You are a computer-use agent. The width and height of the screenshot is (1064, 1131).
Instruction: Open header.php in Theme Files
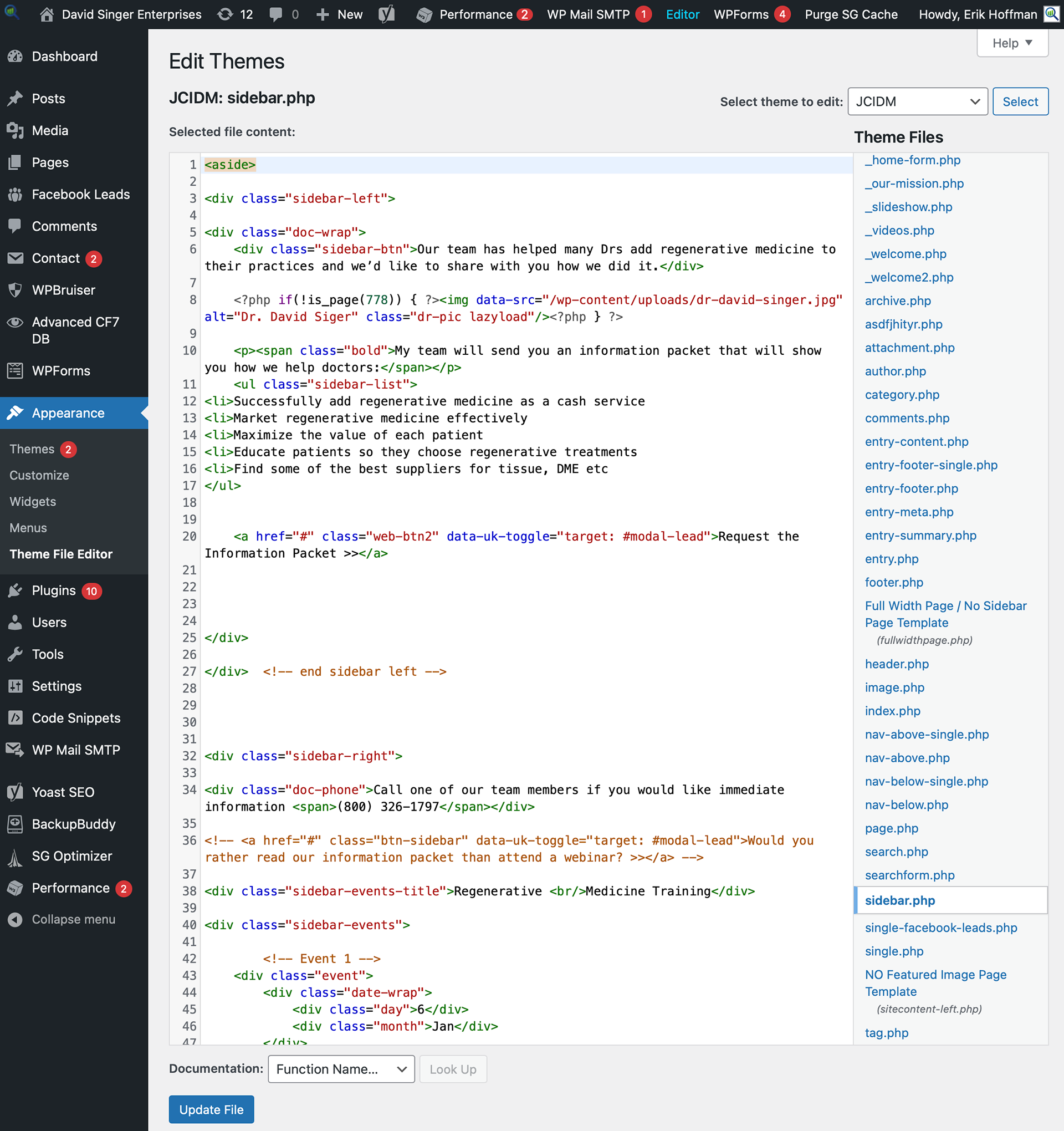point(897,664)
